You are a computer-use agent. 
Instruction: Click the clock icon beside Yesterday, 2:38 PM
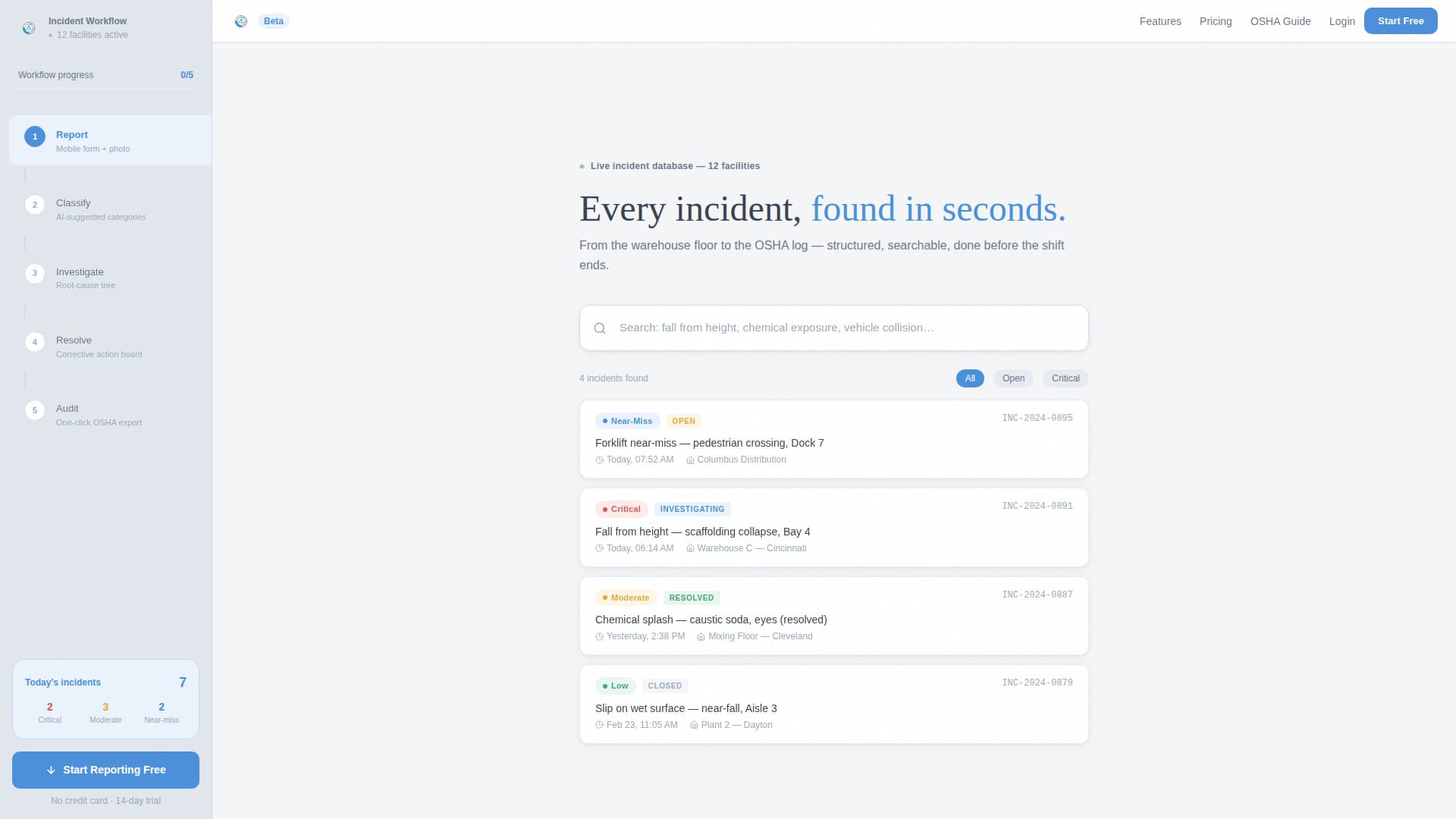(600, 637)
